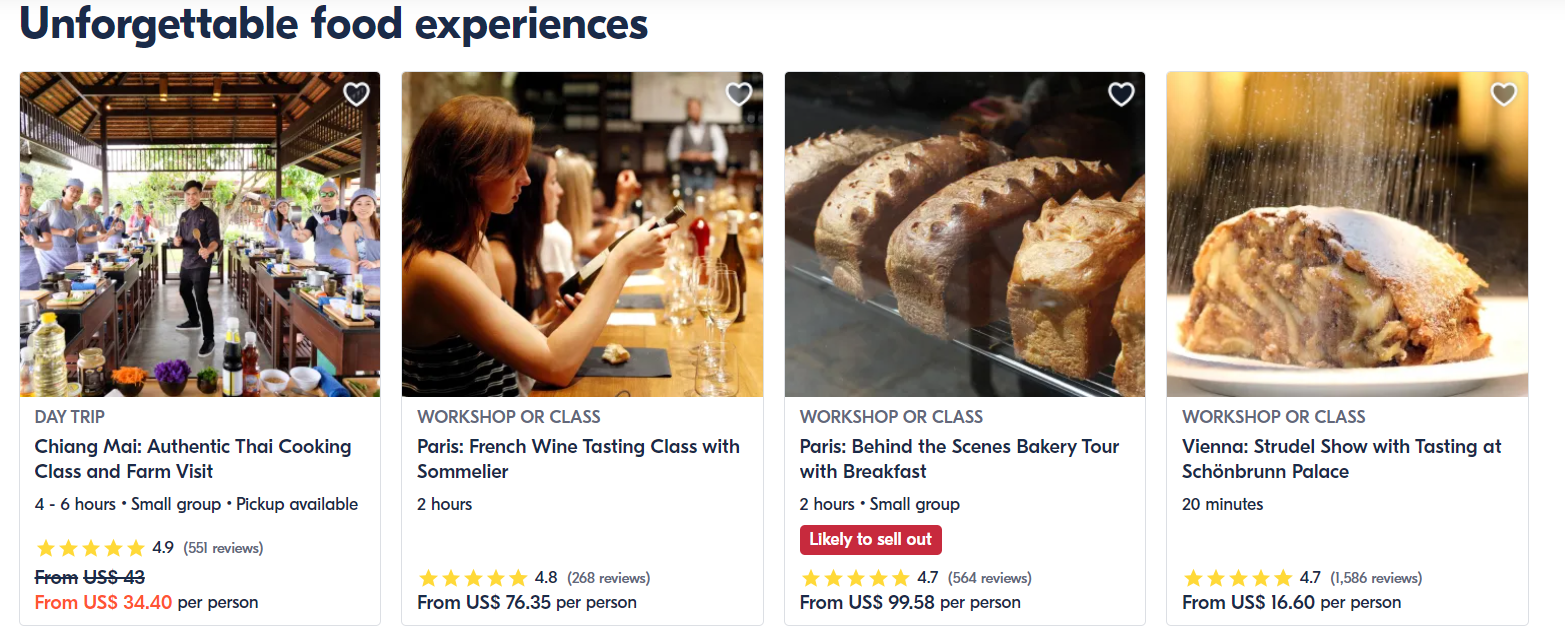Open Paris French Wine Tasting Class title
1565x637 pixels.
[x=578, y=459]
